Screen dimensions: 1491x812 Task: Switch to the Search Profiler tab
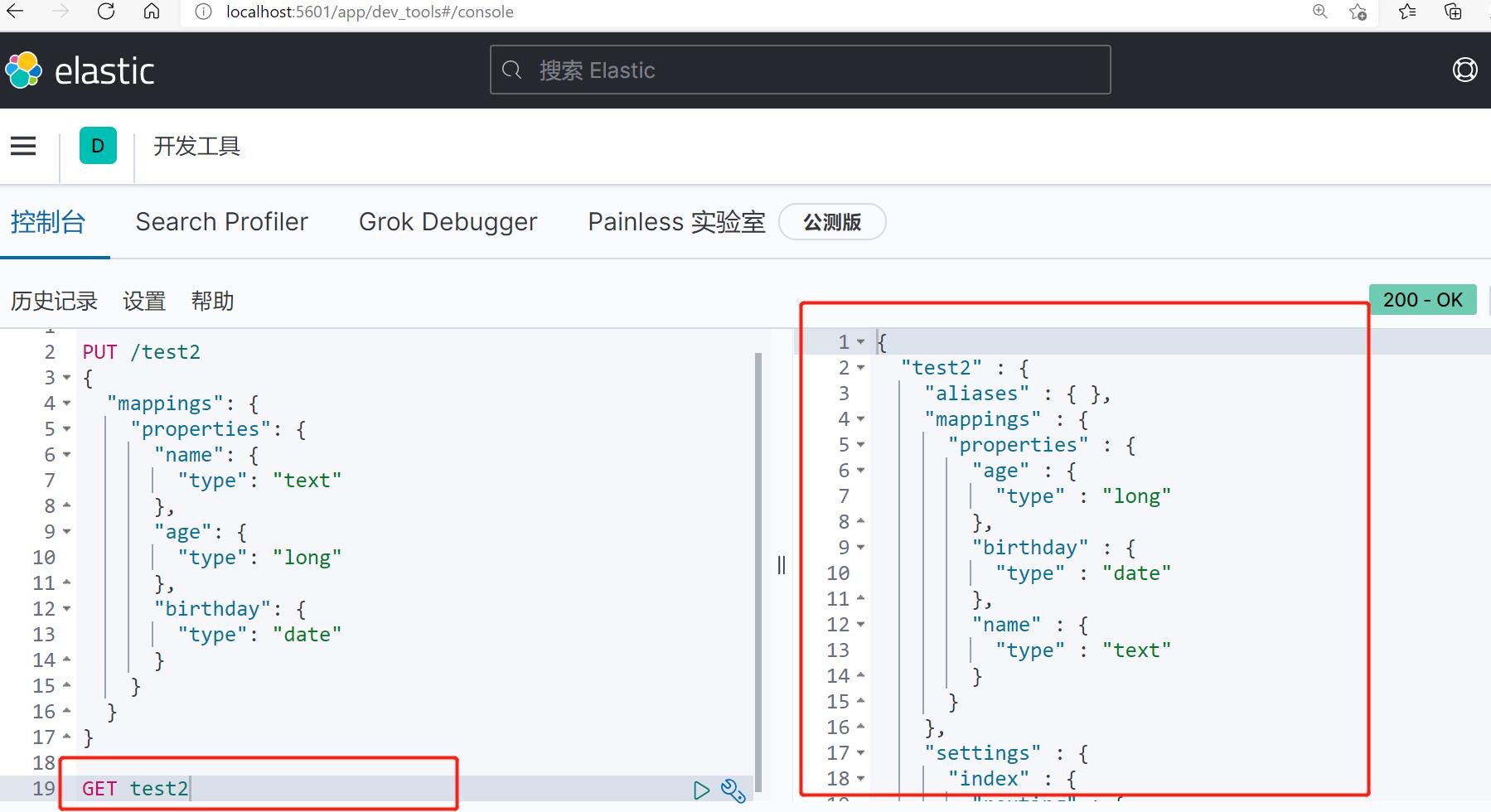[x=221, y=222]
